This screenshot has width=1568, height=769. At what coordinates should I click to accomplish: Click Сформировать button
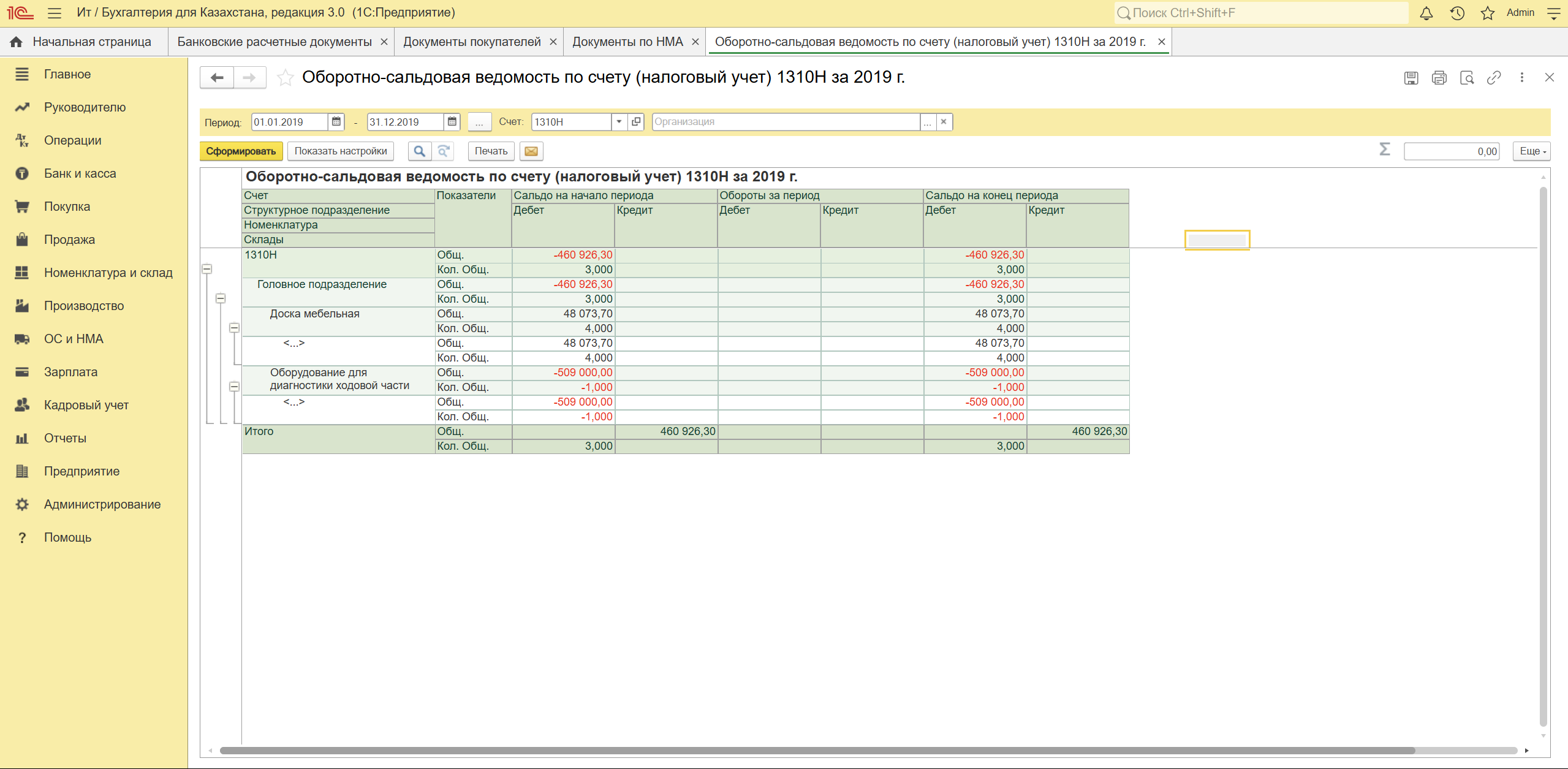click(241, 151)
